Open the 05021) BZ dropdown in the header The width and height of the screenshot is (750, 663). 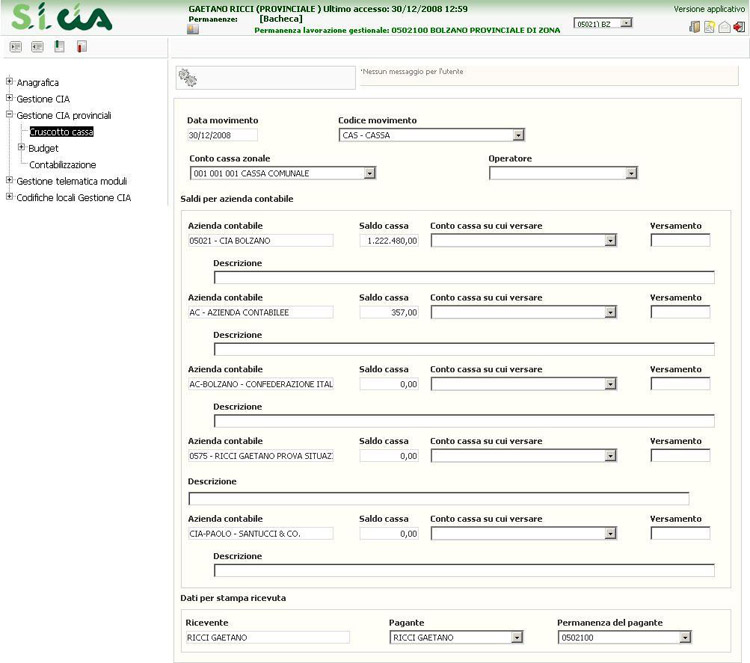coord(603,23)
